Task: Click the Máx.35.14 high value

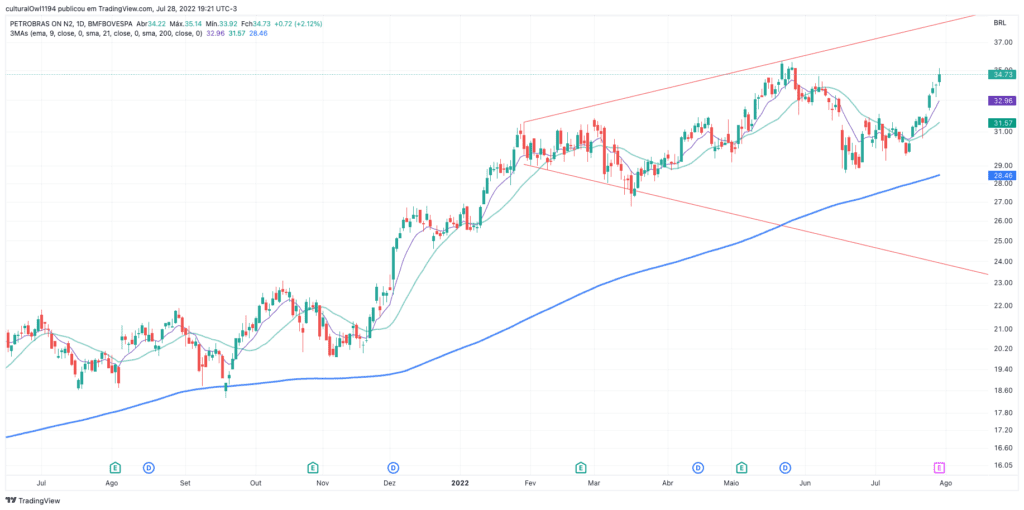Action: 185,24
